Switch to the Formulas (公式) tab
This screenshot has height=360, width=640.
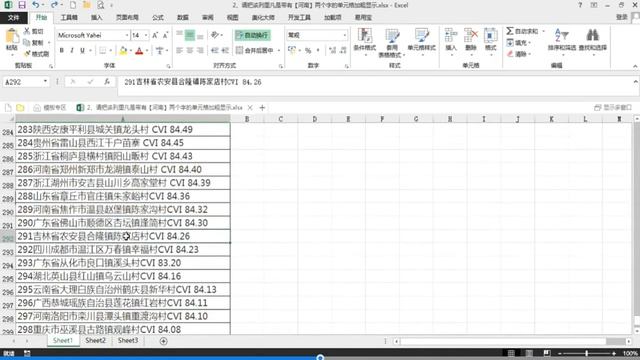click(x=158, y=18)
